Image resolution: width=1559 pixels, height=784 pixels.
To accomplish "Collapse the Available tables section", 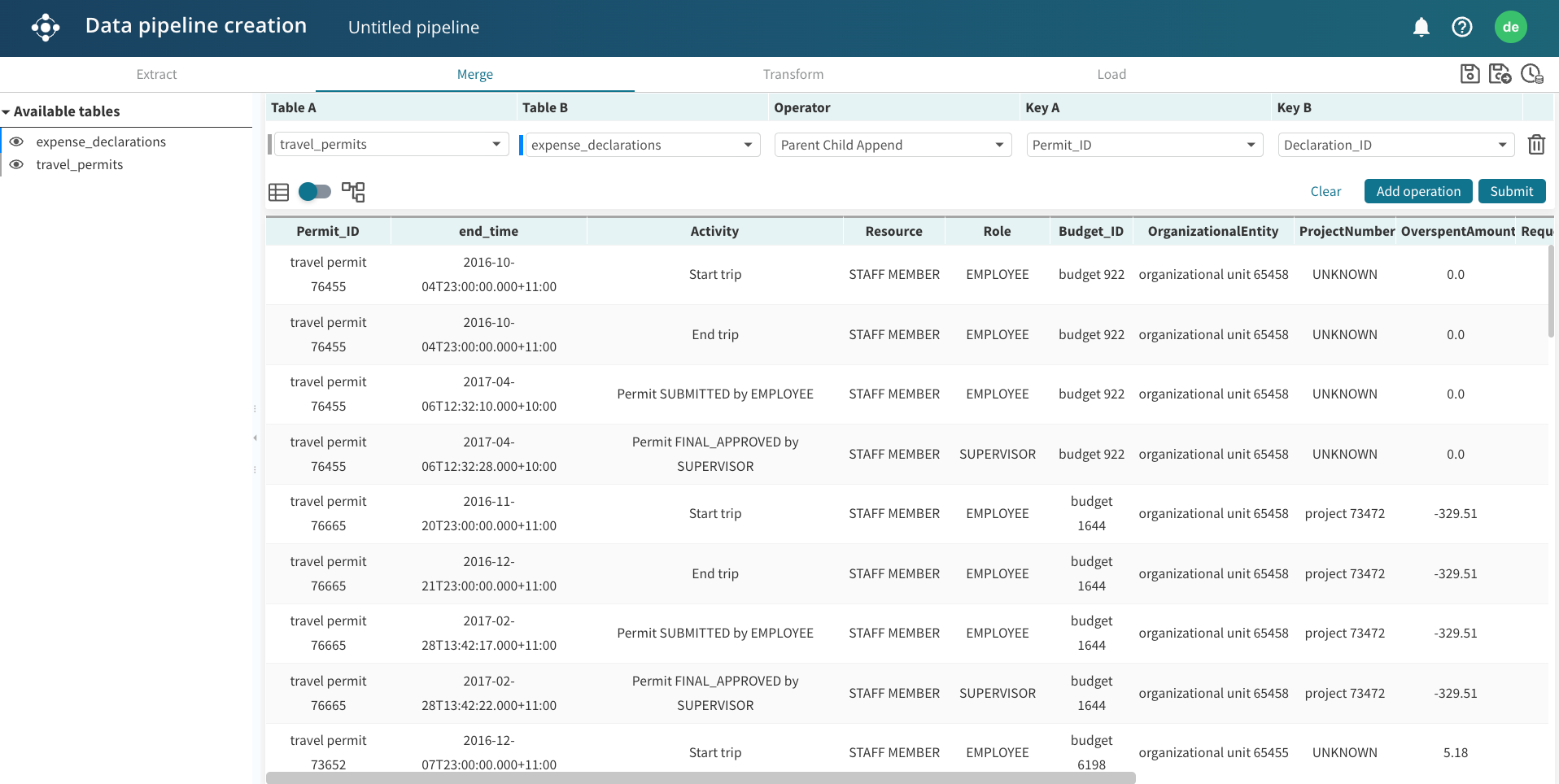I will pos(7,112).
